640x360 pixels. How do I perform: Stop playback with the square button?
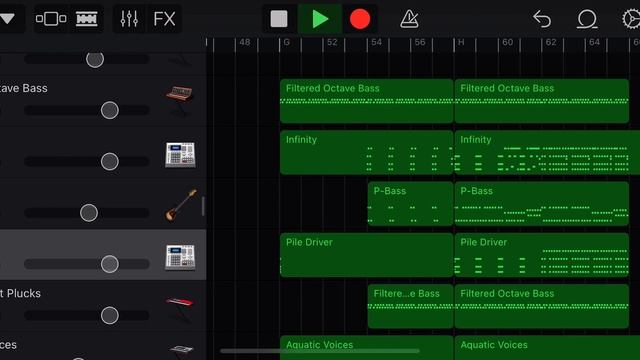(279, 19)
